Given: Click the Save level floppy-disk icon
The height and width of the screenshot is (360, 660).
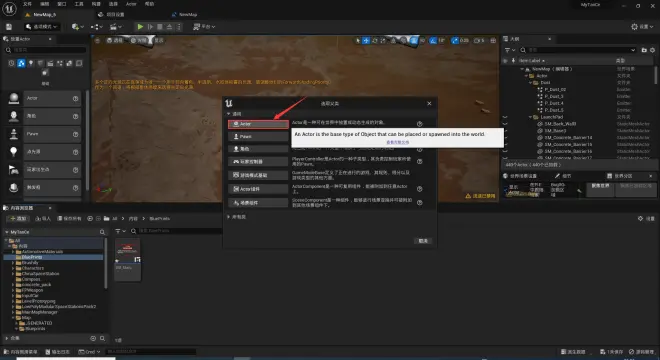Looking at the screenshot, I should point(9,27).
